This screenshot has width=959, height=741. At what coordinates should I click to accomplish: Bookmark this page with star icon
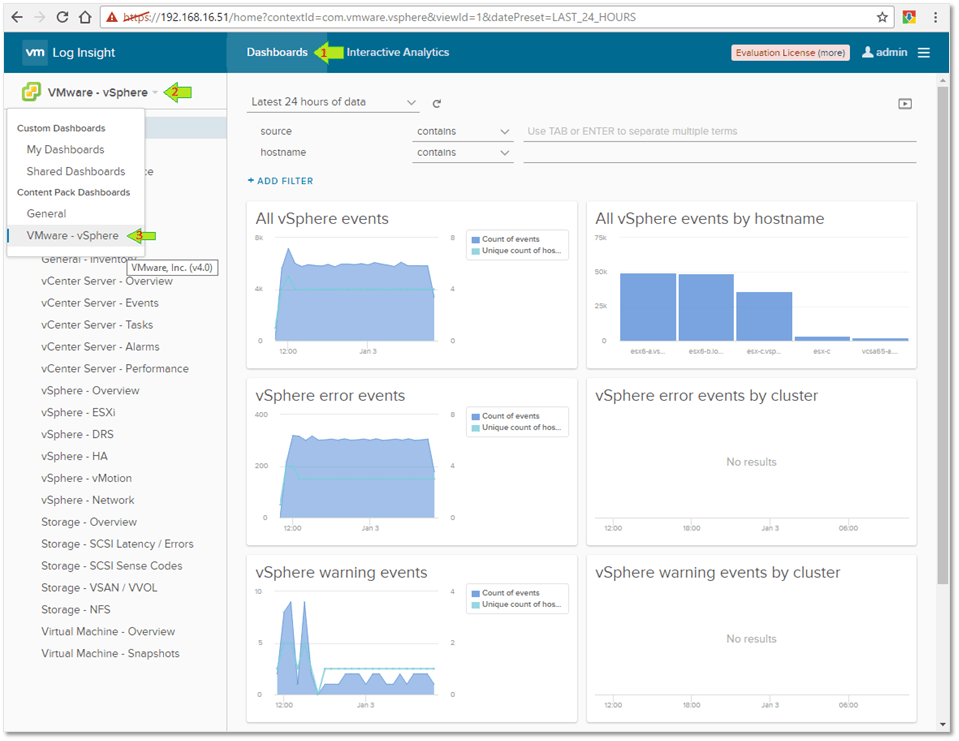[x=882, y=17]
